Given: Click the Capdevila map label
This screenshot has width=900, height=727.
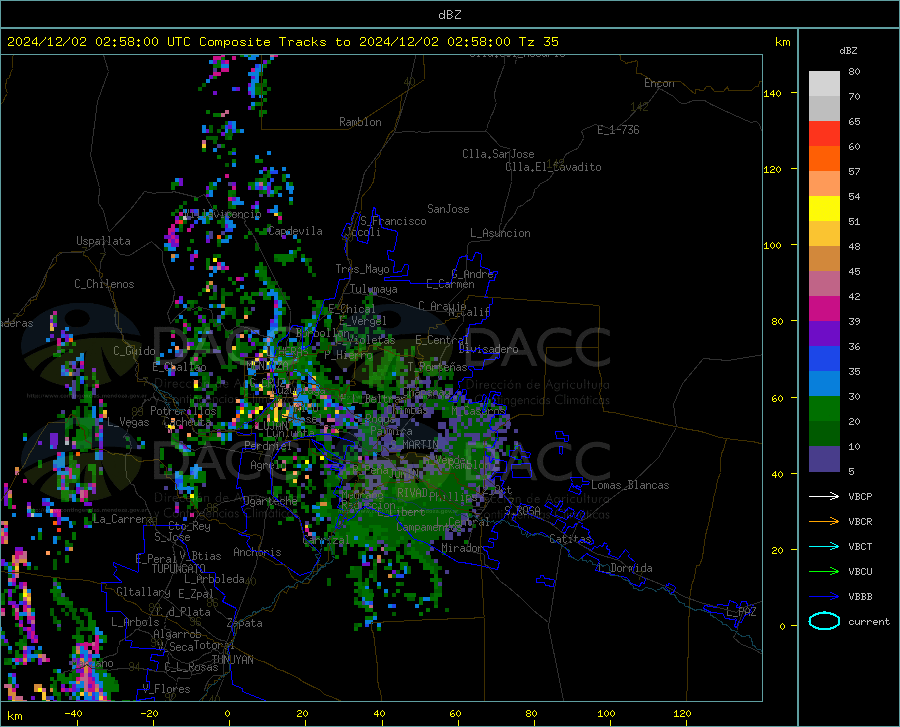Looking at the screenshot, I should pyautogui.click(x=295, y=231).
